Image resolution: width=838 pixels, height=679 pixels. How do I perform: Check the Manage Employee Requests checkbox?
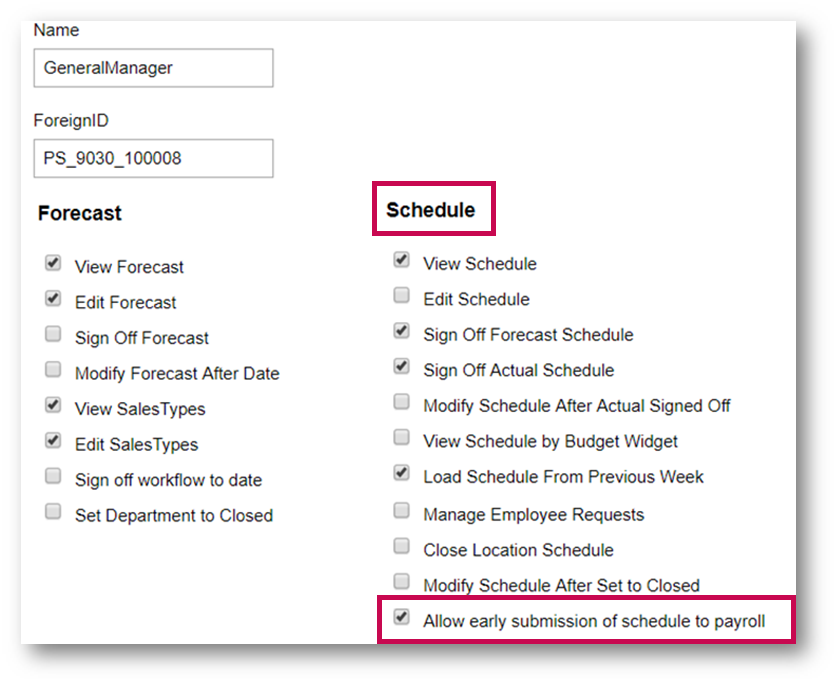click(401, 512)
